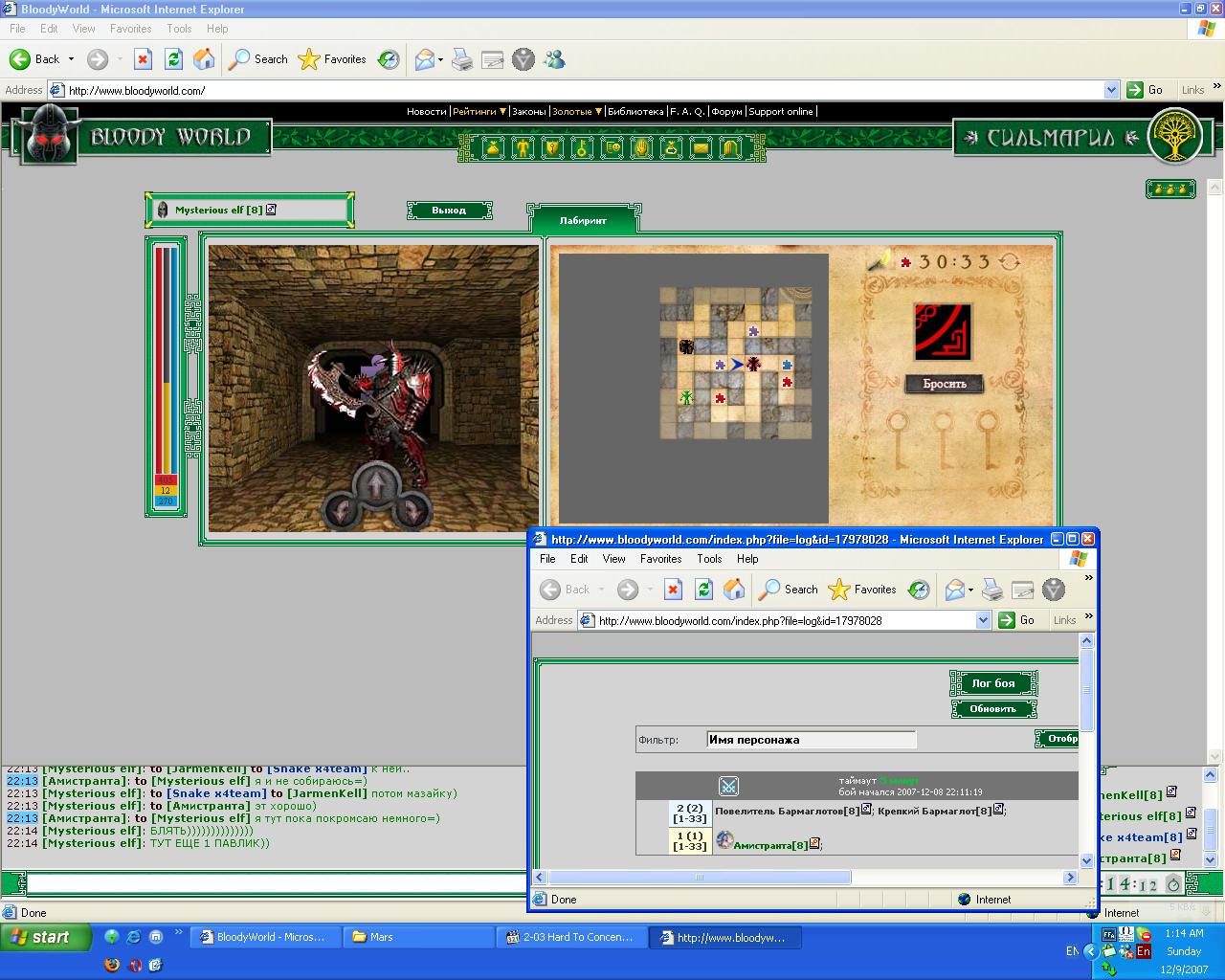Click the turn-left movement control in dungeon view
Screen dimensions: 1225x980
pyautogui.click(x=341, y=509)
